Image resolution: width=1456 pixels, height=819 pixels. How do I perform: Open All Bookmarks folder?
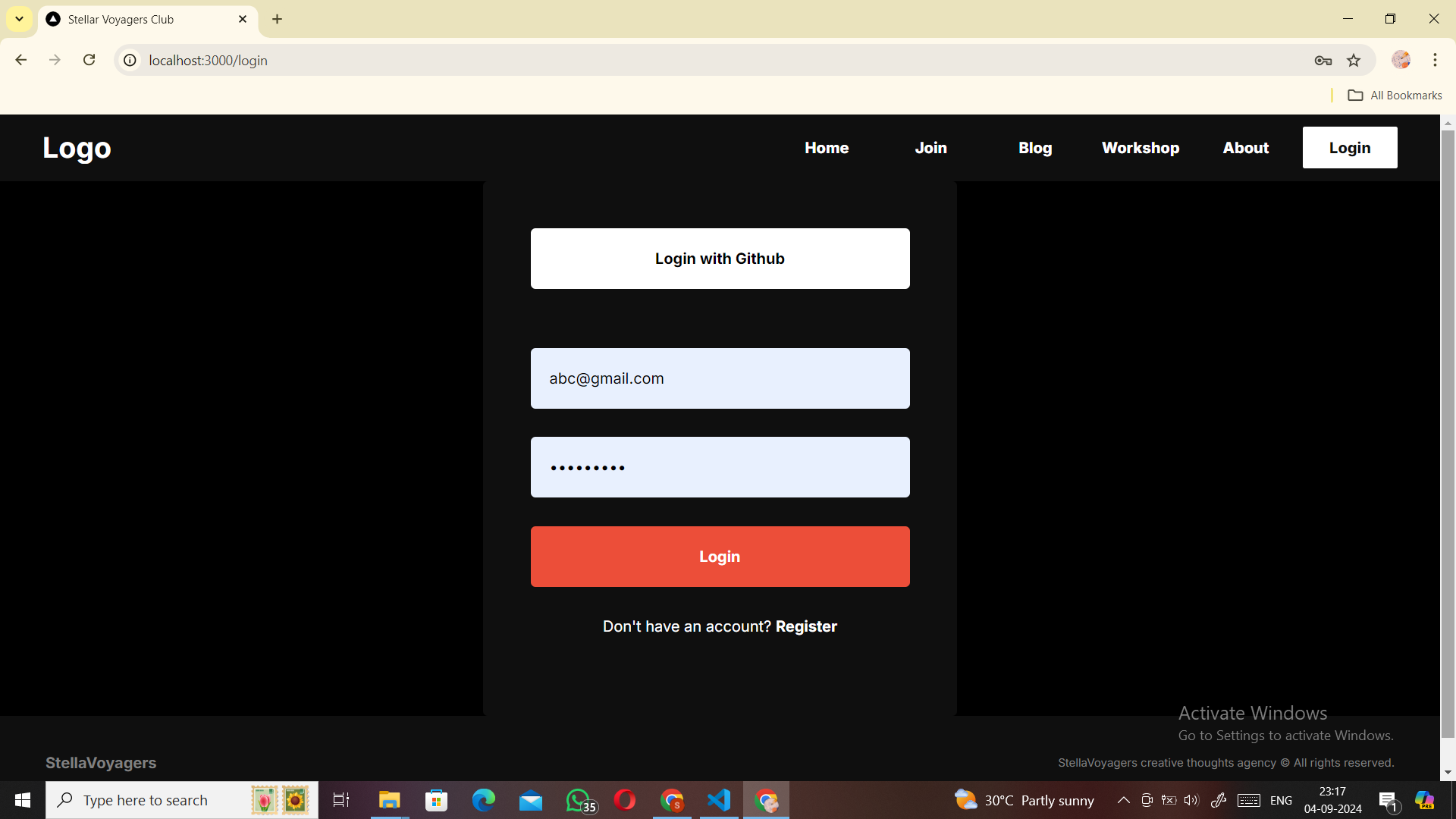[x=1395, y=96]
